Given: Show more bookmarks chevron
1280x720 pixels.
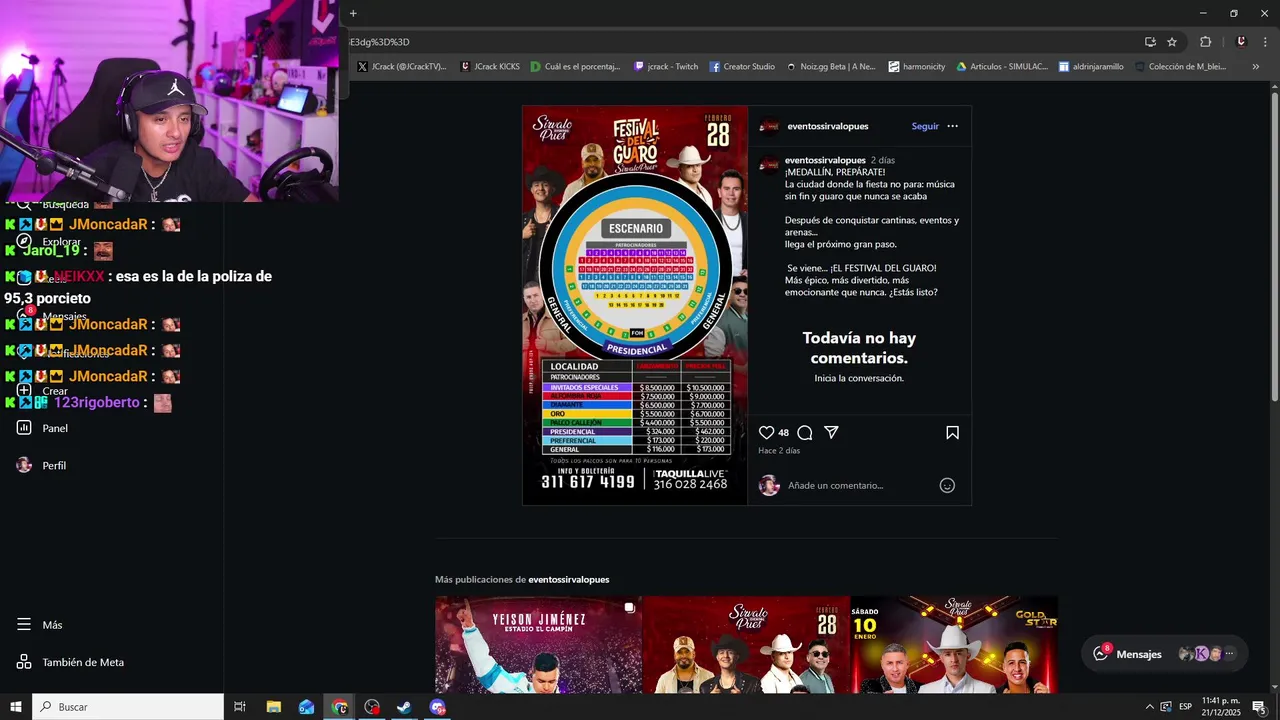Looking at the screenshot, I should pyautogui.click(x=1256, y=67).
